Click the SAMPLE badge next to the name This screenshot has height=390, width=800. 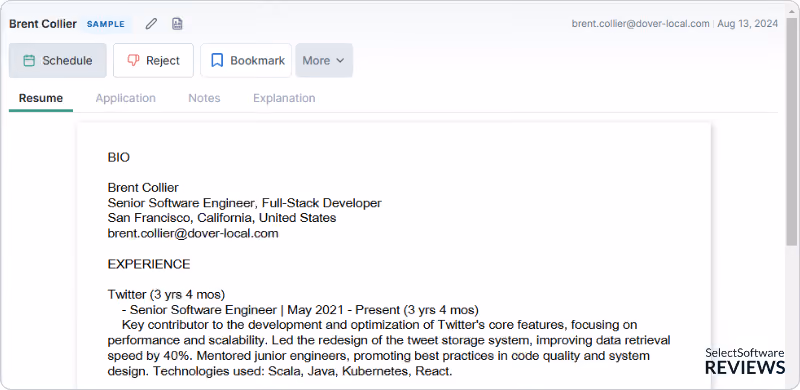point(106,24)
